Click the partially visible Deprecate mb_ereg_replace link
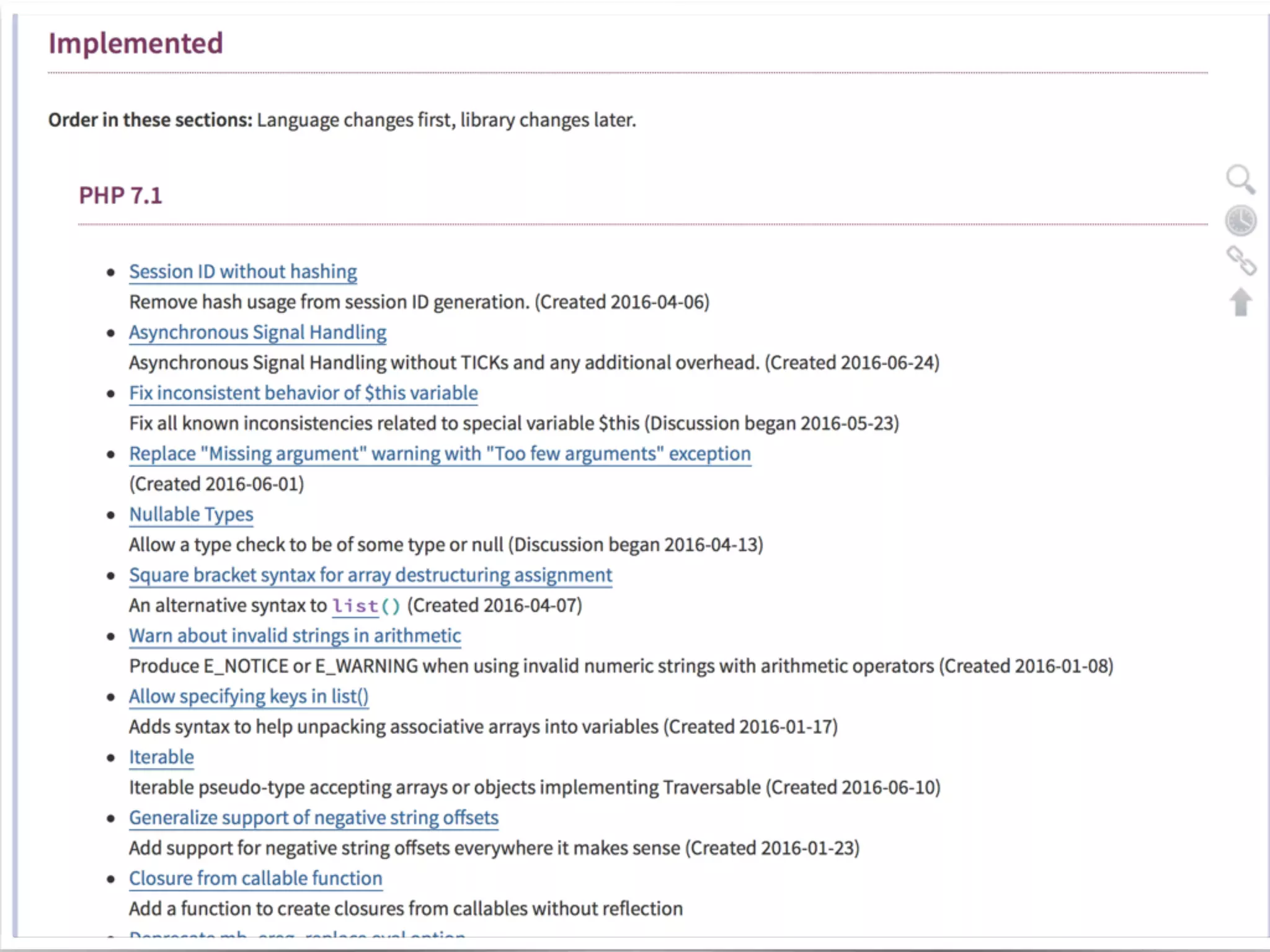The height and width of the screenshot is (952, 1270). [x=297, y=933]
